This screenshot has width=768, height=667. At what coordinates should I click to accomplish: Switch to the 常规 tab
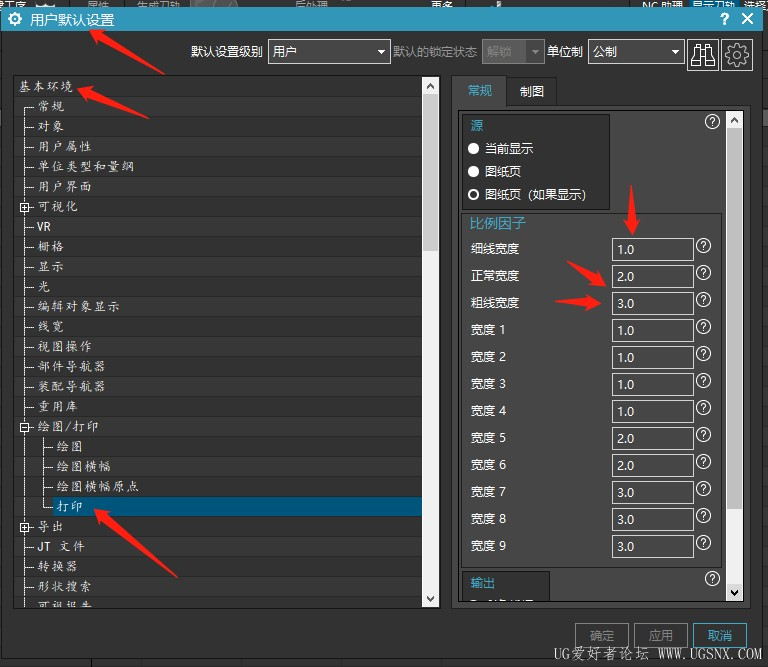click(480, 91)
